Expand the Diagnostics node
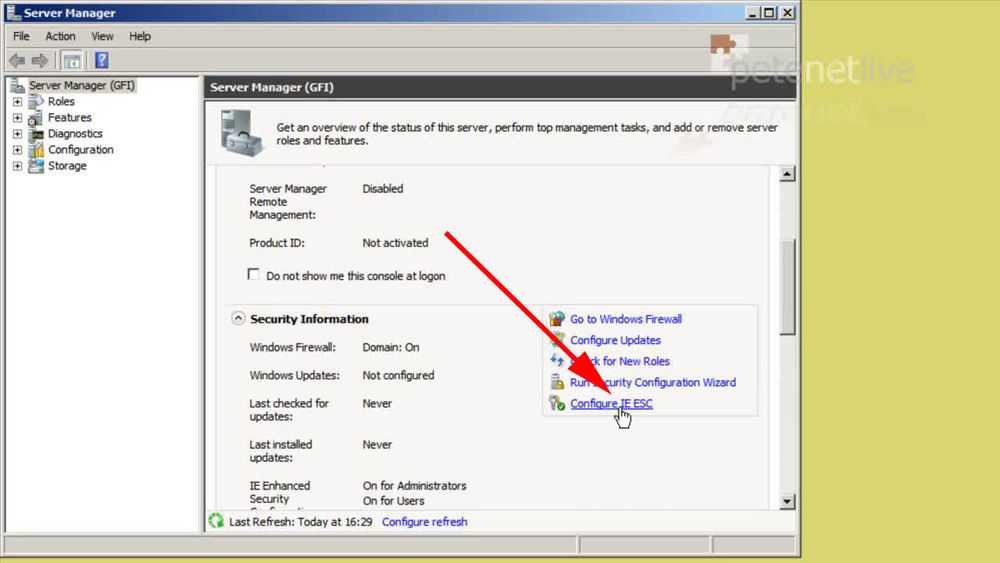 point(17,133)
